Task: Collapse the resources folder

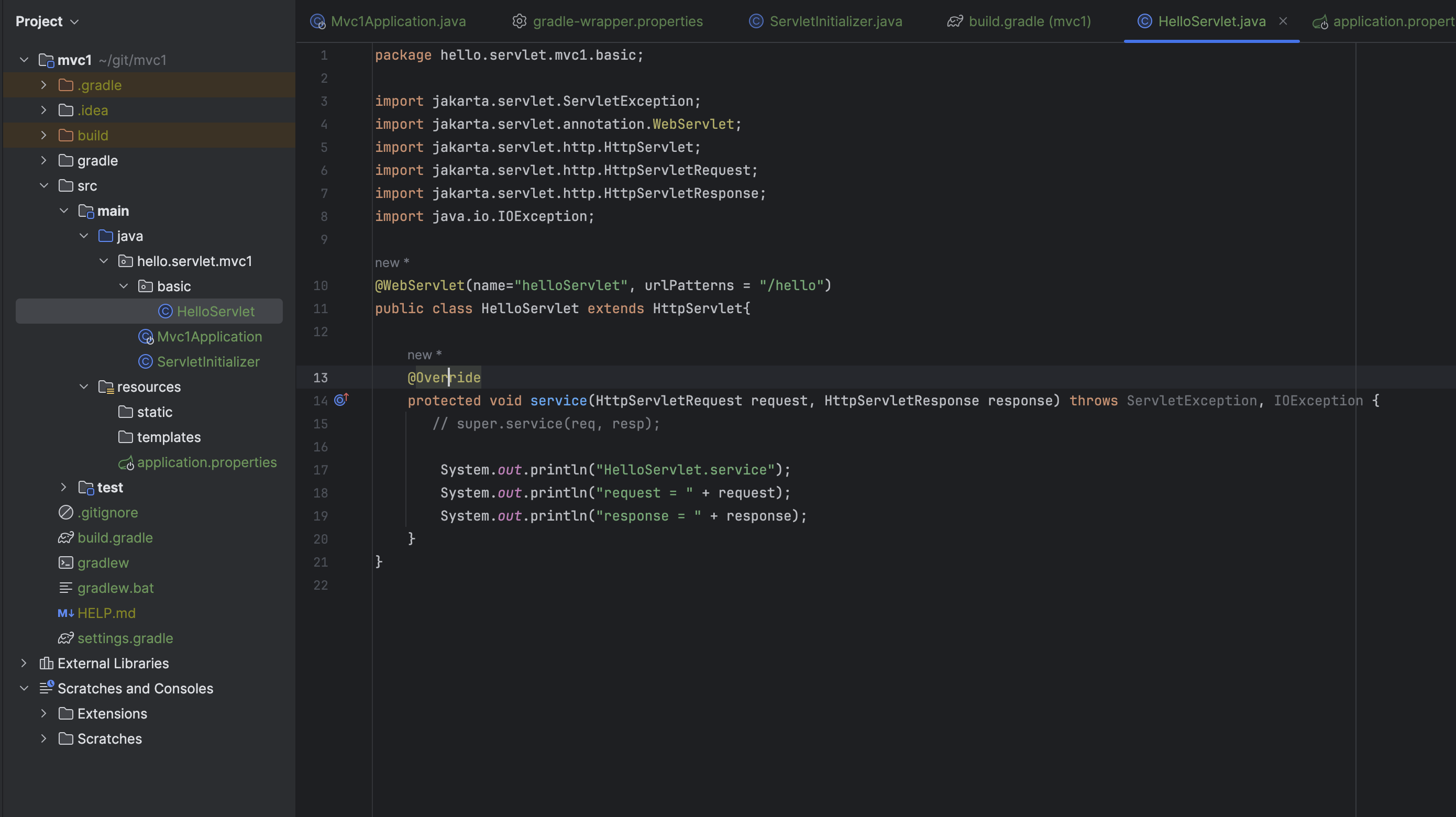Action: [x=84, y=387]
